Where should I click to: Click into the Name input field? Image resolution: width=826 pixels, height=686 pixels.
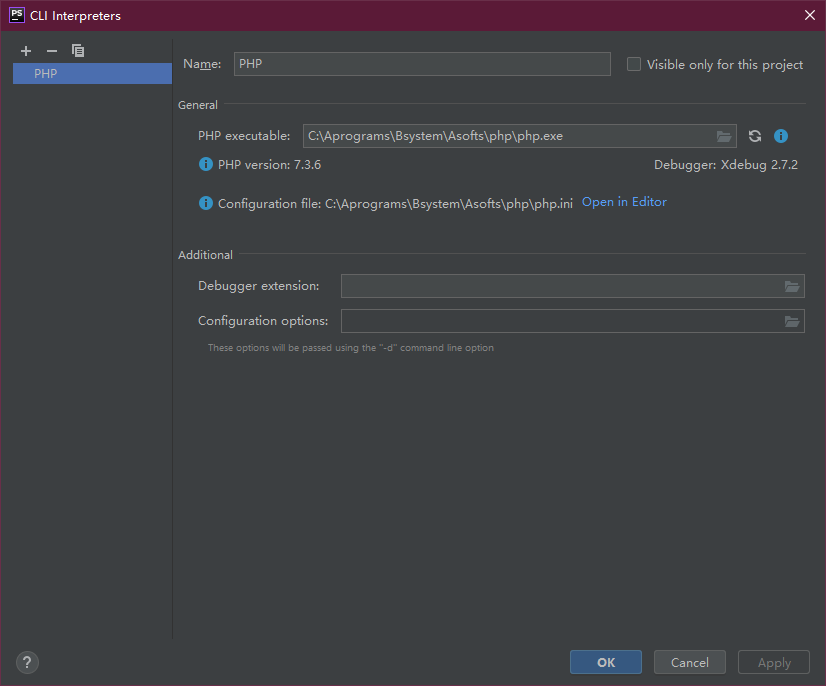422,64
